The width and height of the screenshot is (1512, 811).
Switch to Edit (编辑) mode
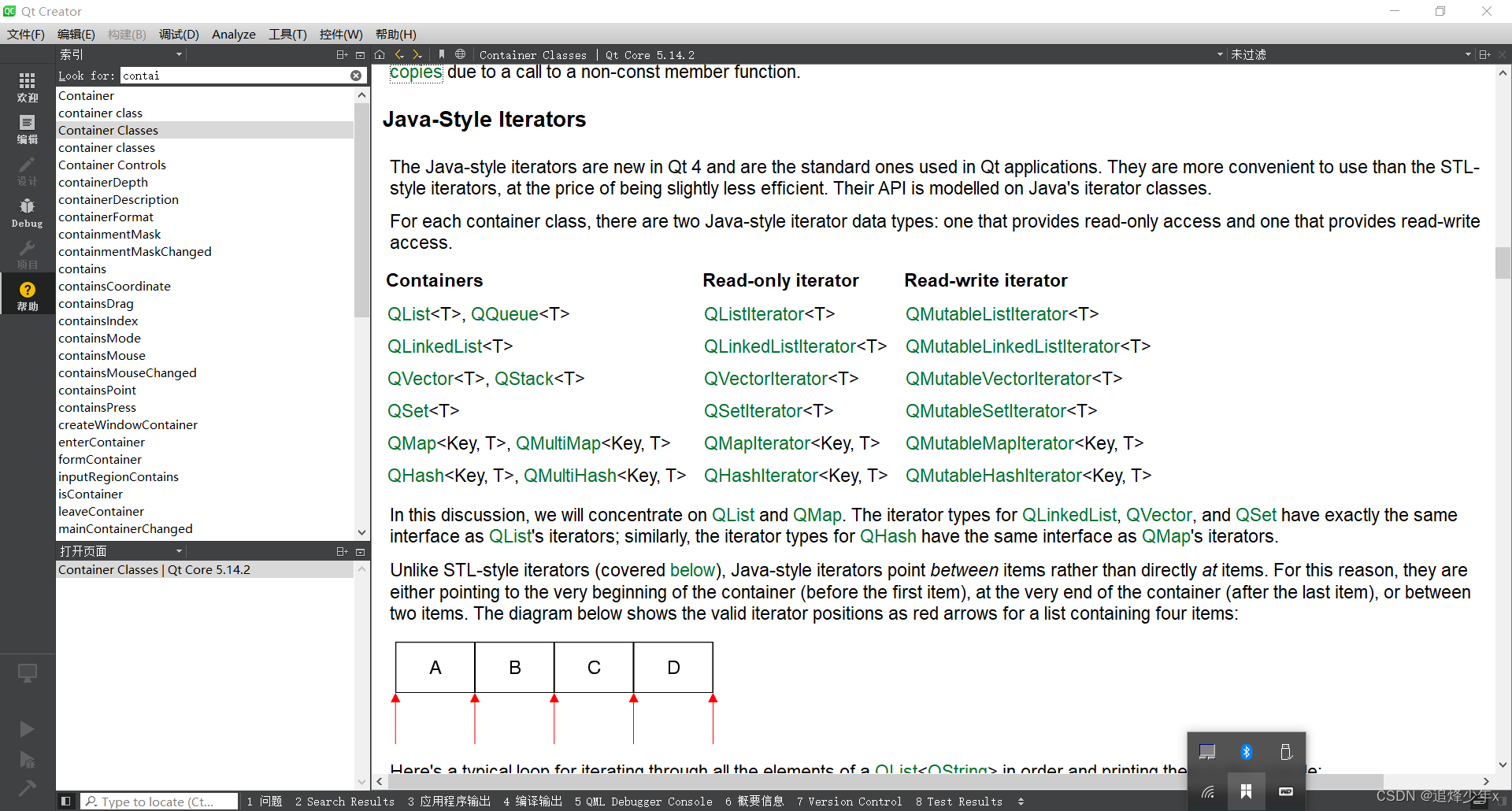(x=28, y=129)
